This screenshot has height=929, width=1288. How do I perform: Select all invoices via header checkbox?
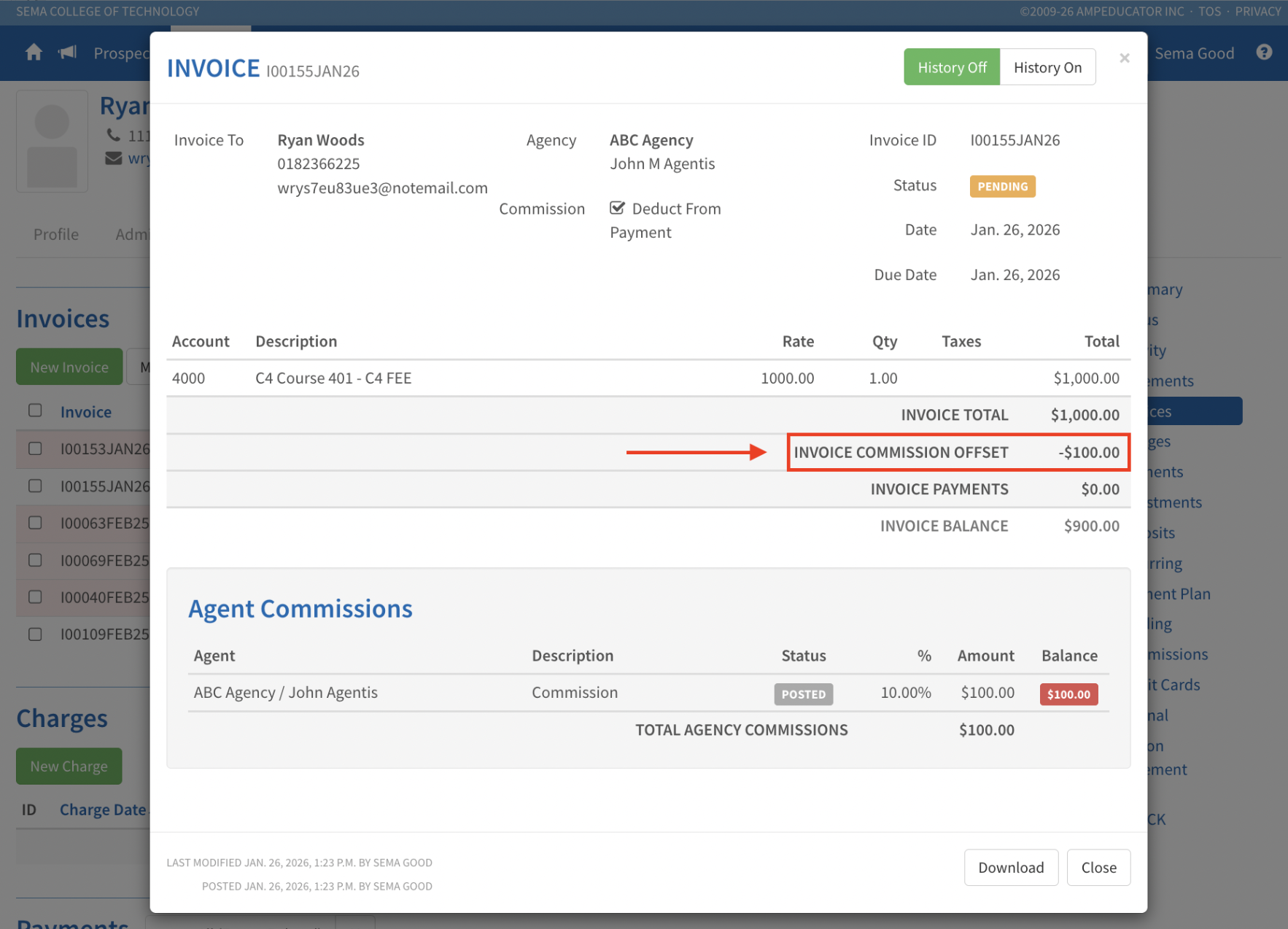35,411
